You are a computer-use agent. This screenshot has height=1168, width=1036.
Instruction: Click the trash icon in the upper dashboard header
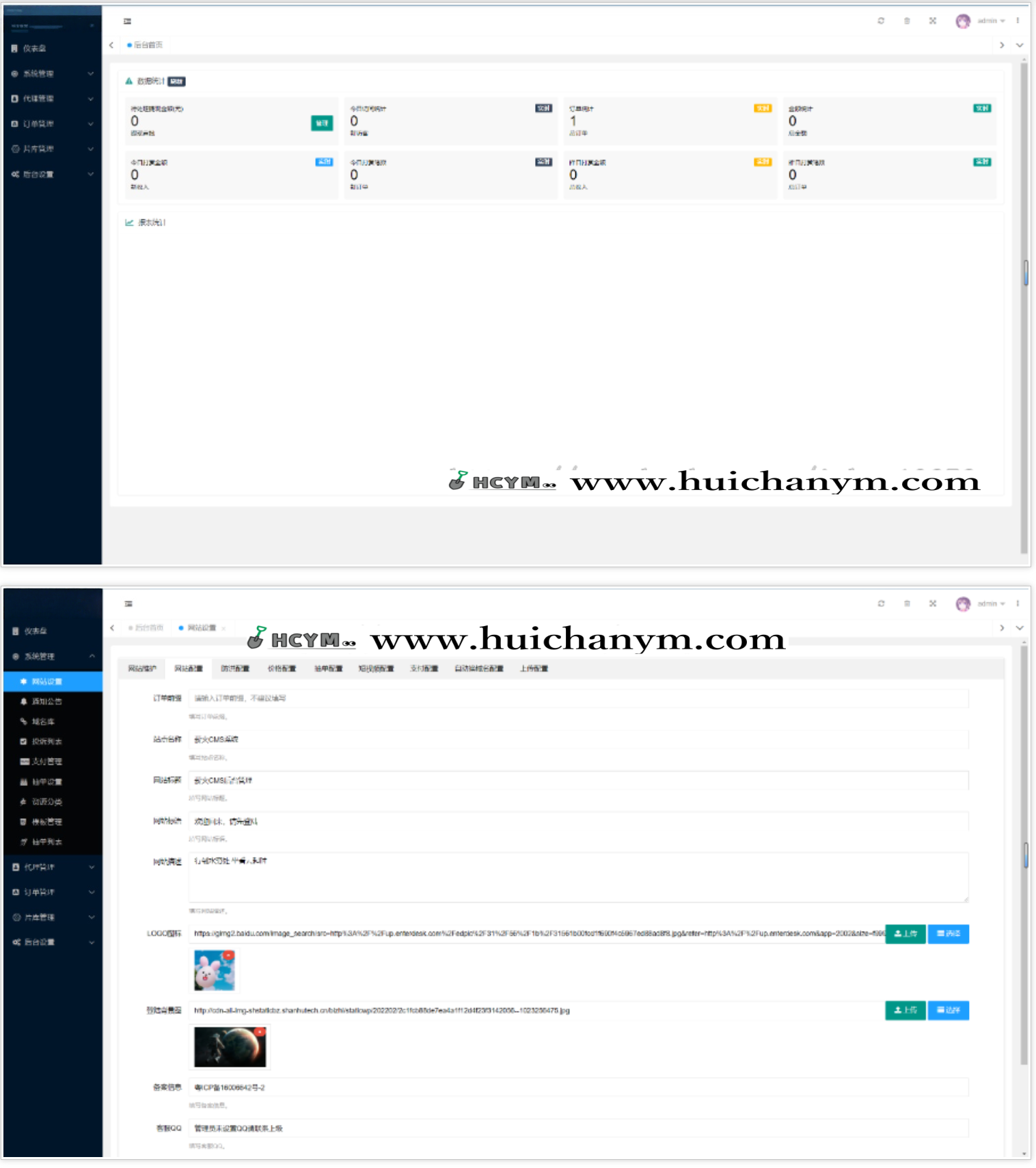[907, 21]
